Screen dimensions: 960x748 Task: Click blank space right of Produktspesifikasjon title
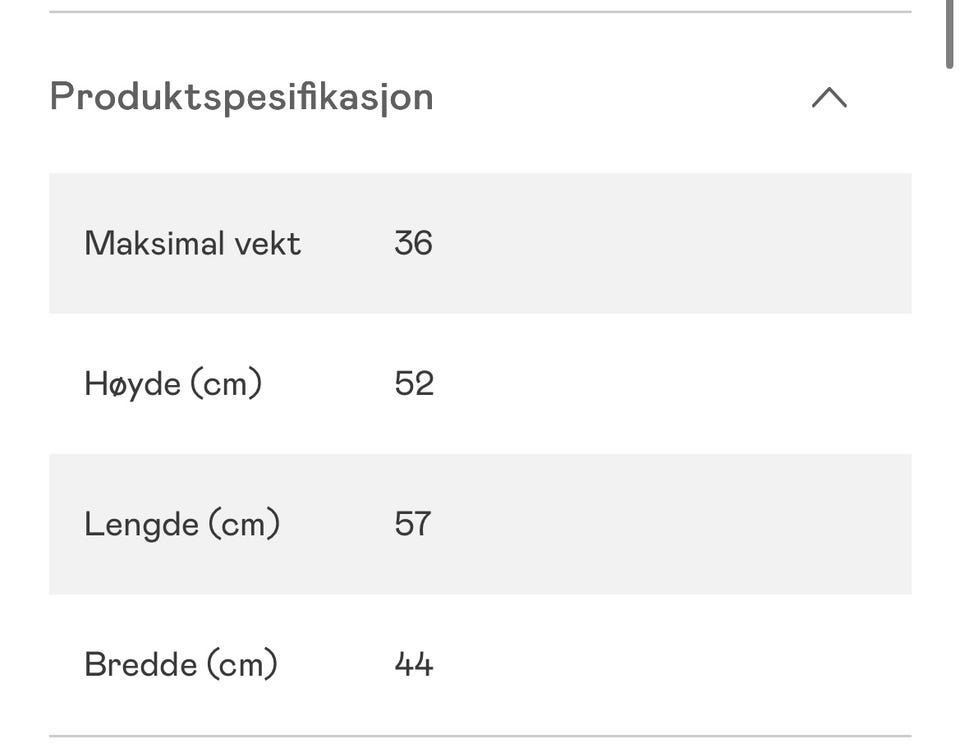(618, 97)
